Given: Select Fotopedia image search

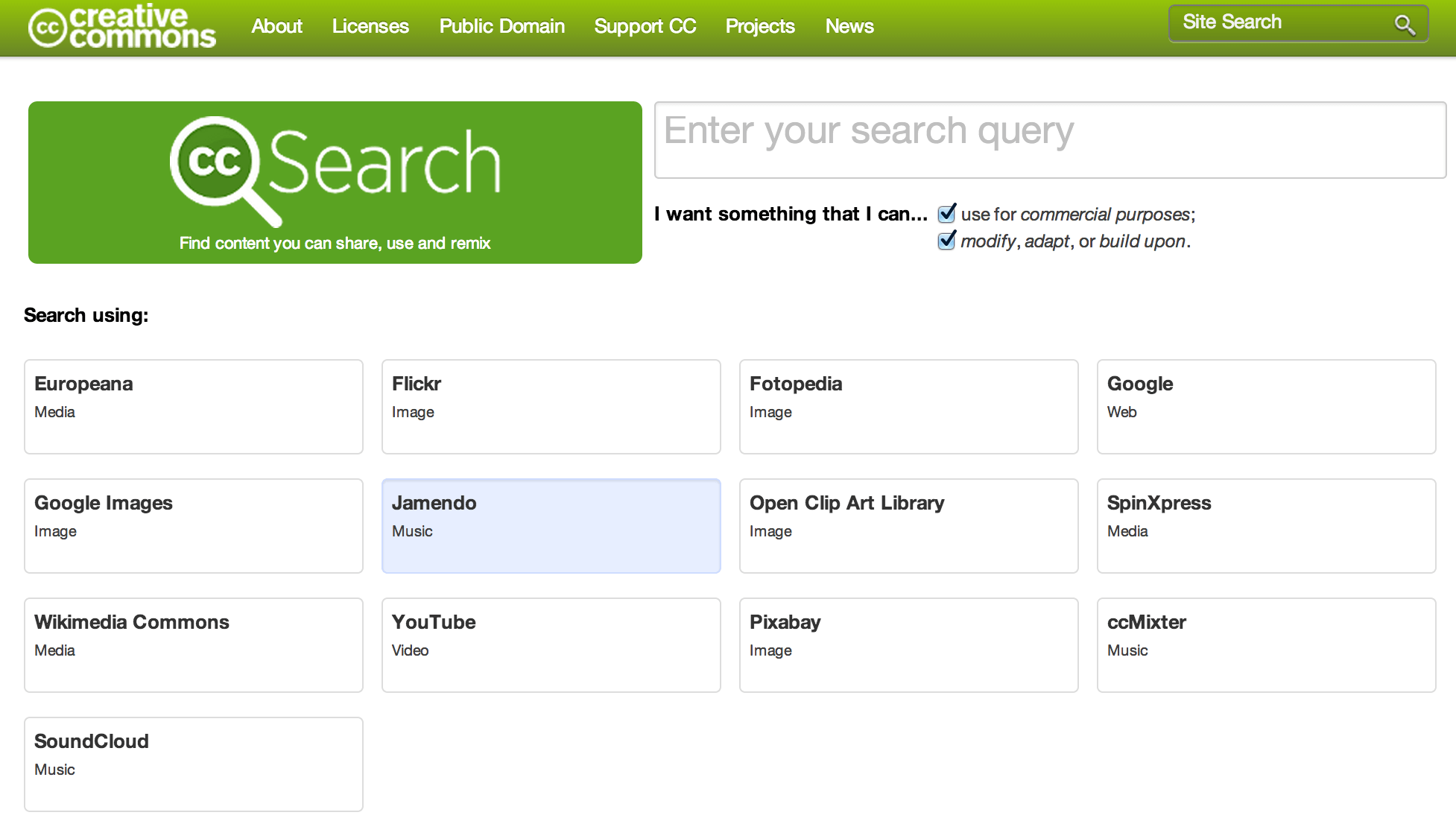Looking at the screenshot, I should (909, 407).
